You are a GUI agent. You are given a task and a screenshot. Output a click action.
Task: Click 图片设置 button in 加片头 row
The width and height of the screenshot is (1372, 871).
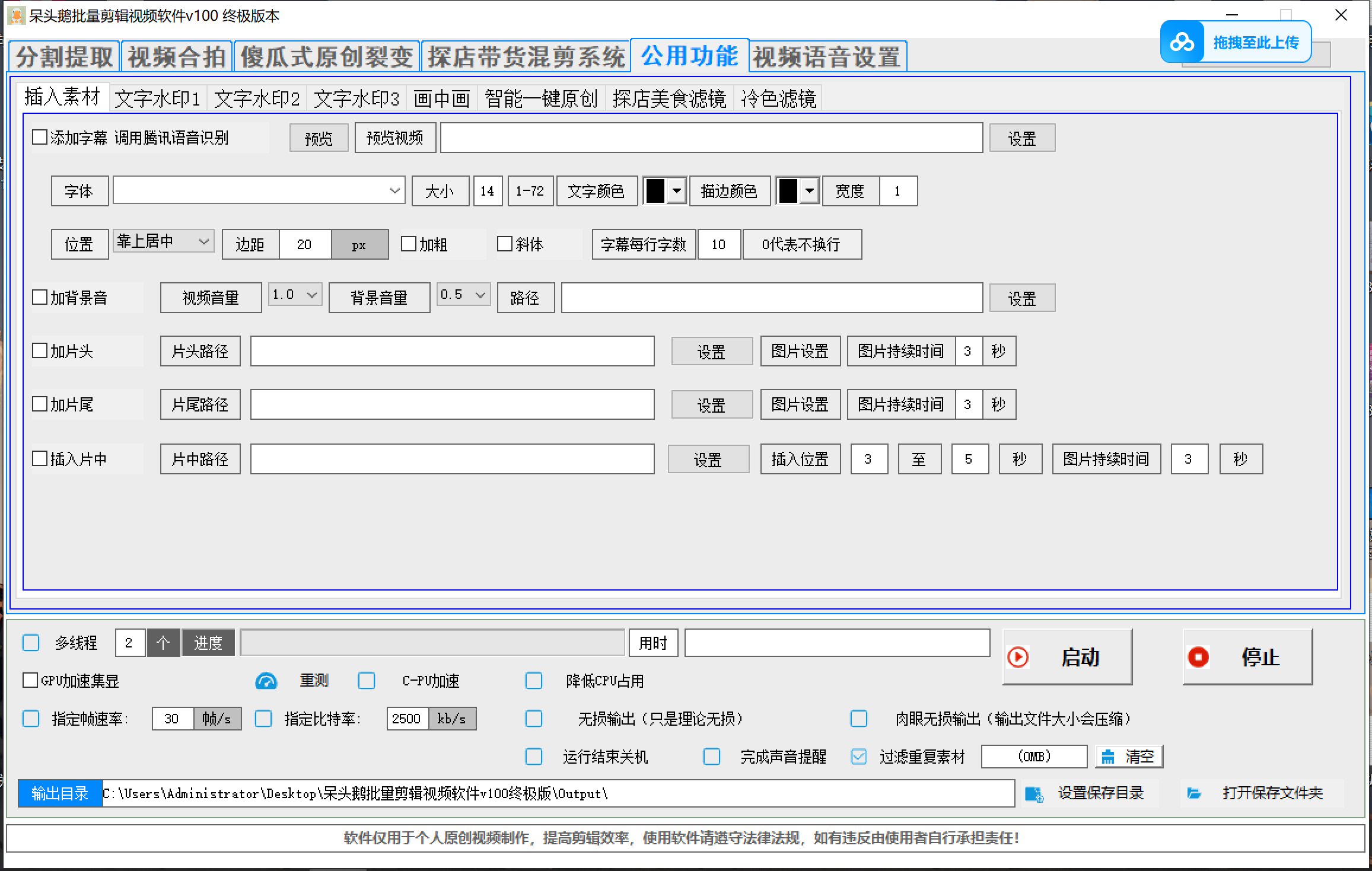coord(800,351)
